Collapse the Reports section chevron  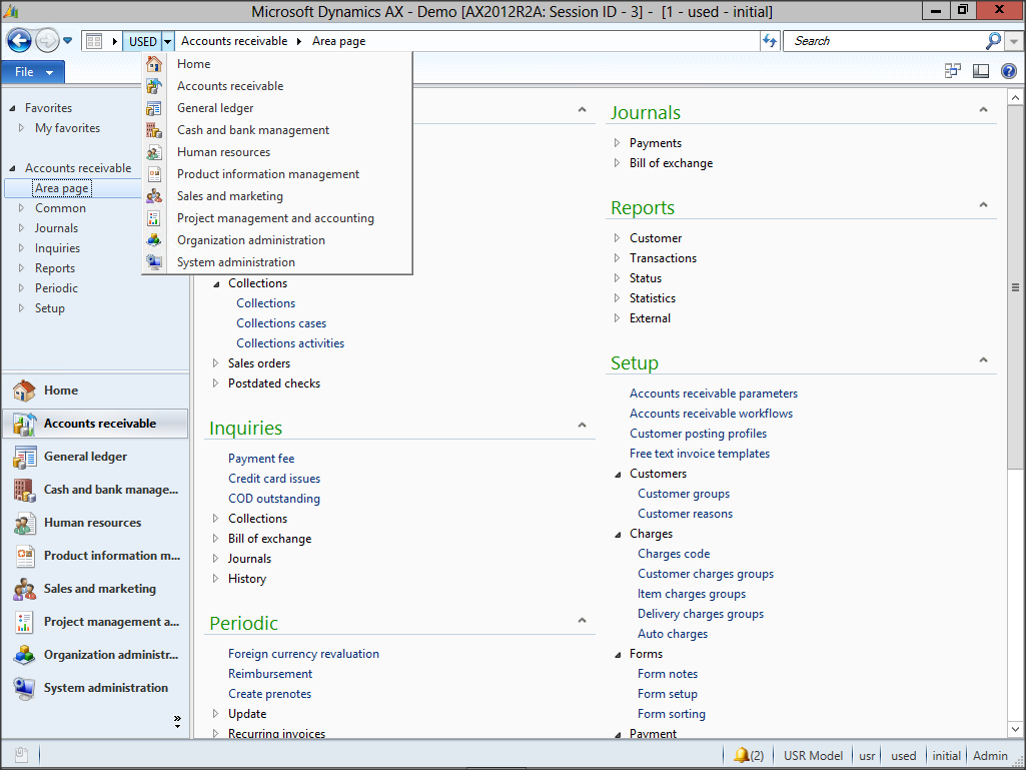click(x=983, y=205)
